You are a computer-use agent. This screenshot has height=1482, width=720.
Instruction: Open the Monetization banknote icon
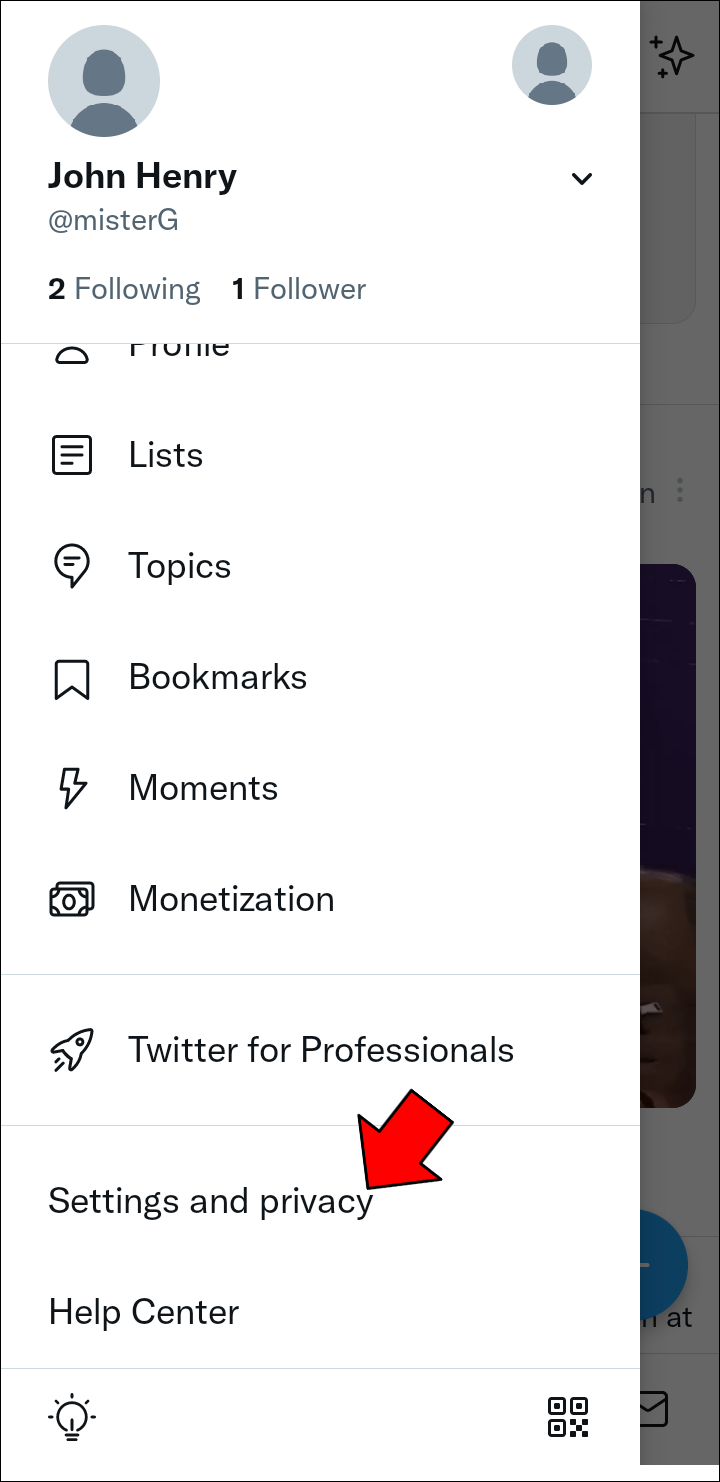click(71, 898)
